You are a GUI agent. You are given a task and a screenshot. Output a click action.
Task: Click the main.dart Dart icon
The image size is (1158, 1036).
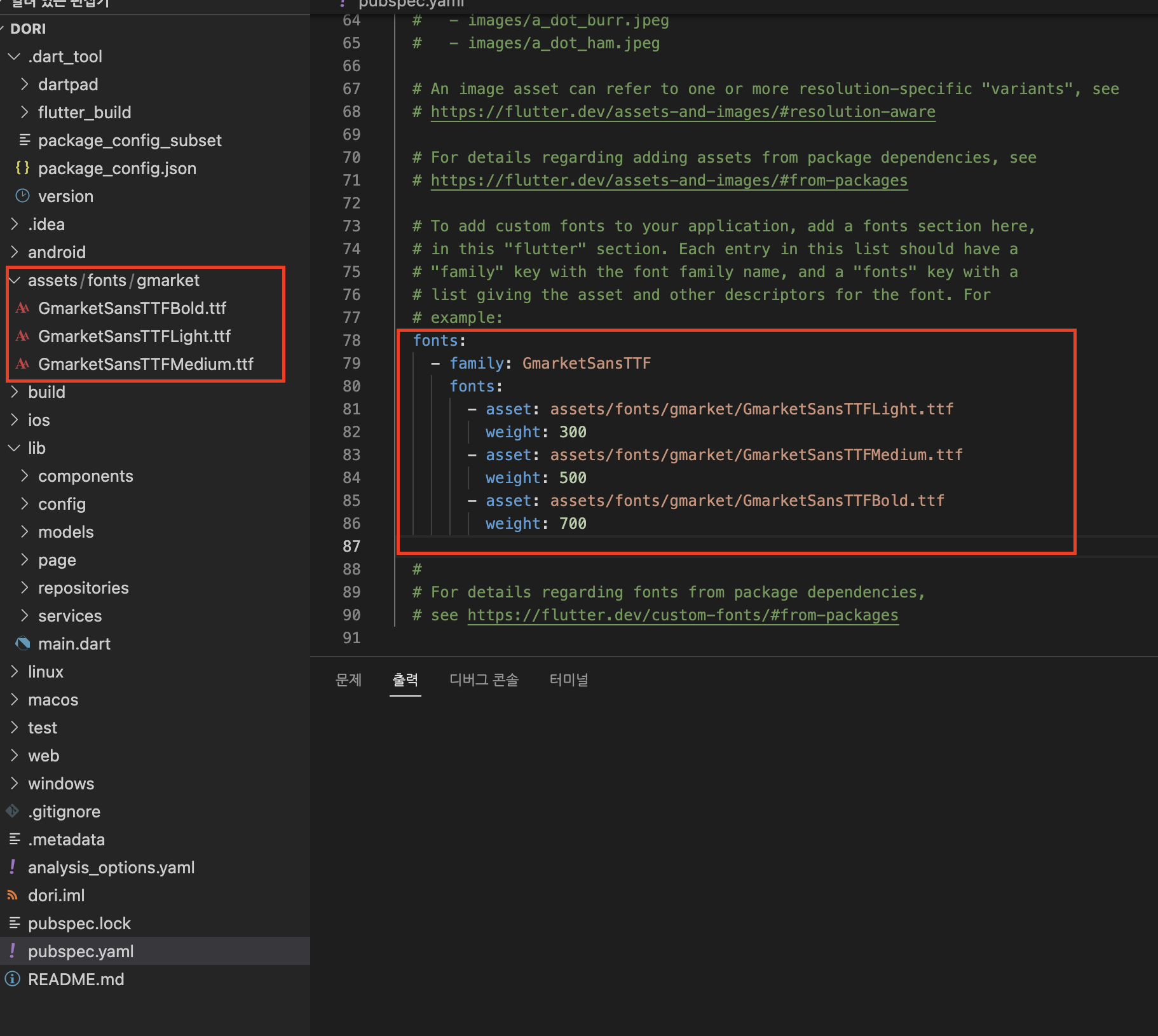pyautogui.click(x=23, y=644)
